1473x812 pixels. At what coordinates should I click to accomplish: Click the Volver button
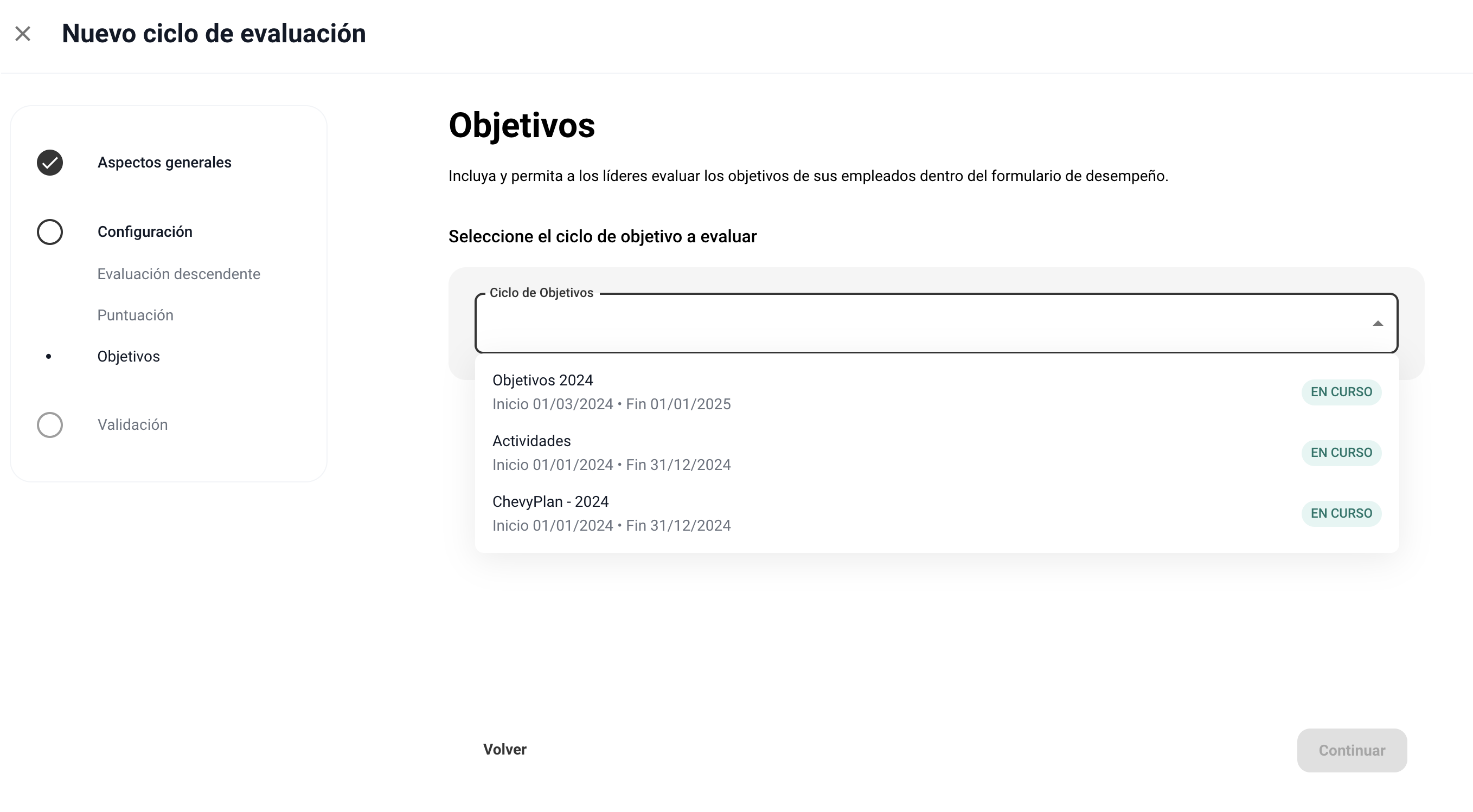504,750
